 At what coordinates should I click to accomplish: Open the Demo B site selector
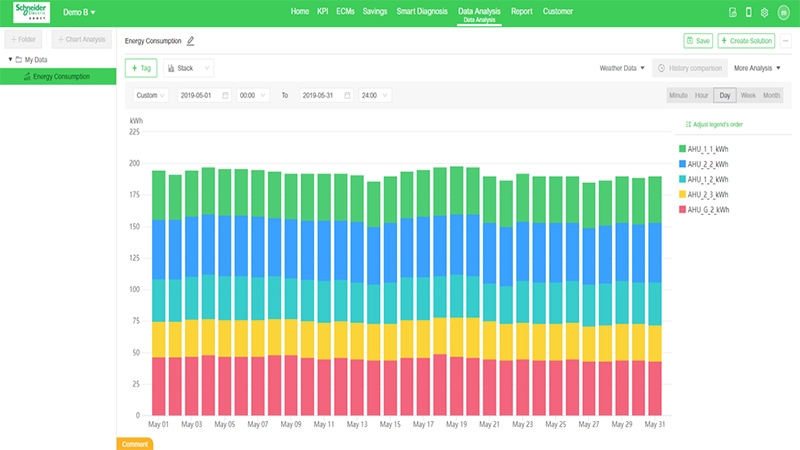point(79,12)
